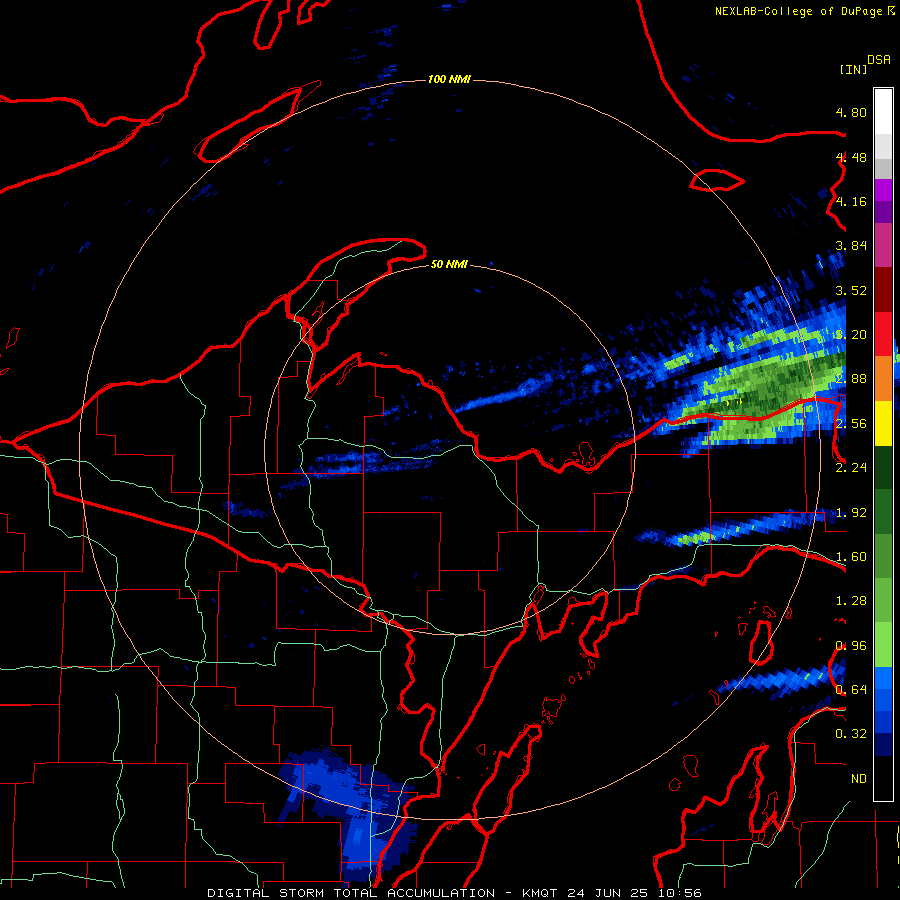The width and height of the screenshot is (900, 900).
Task: Click the 3.84 legend value
Action: (x=851, y=246)
